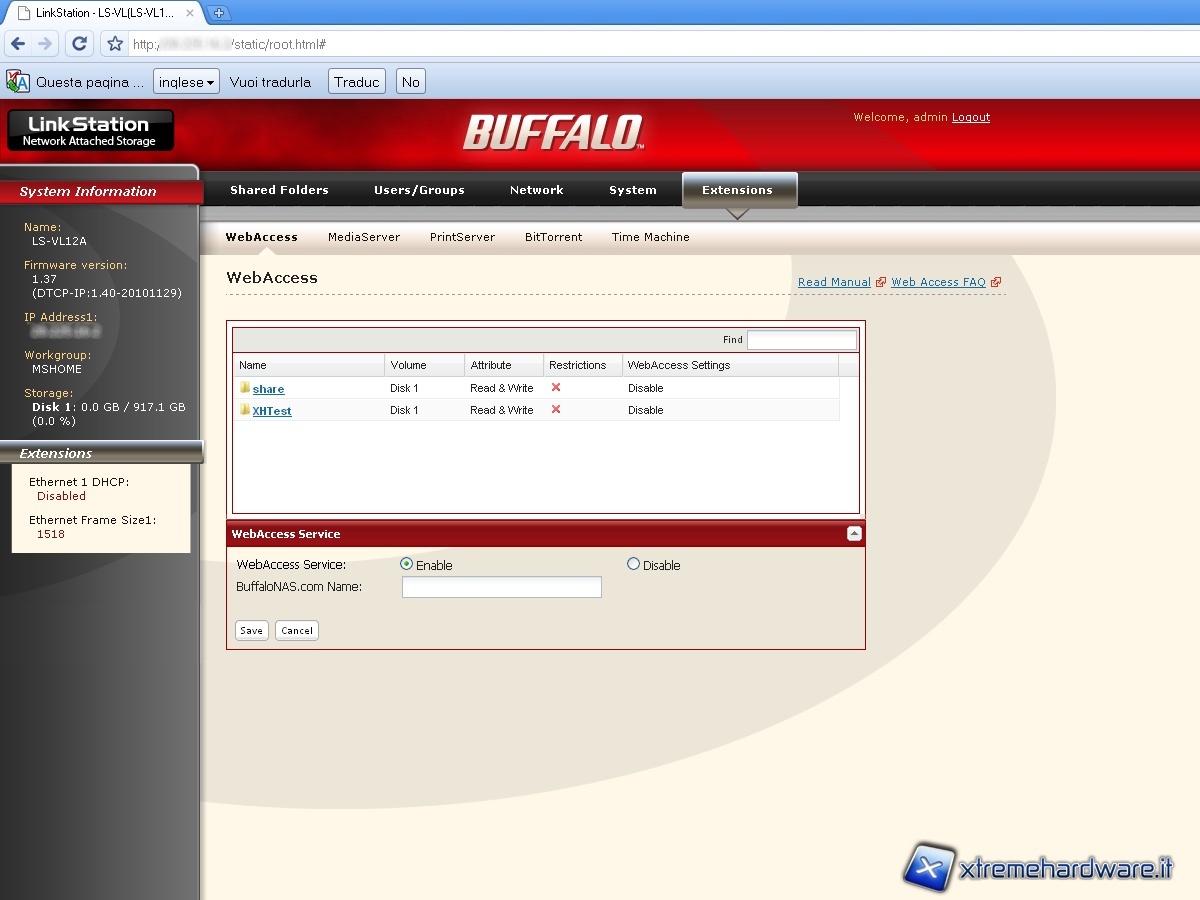Screen dimensions: 1200x900
Task: Click the Find search field
Action: pos(801,340)
